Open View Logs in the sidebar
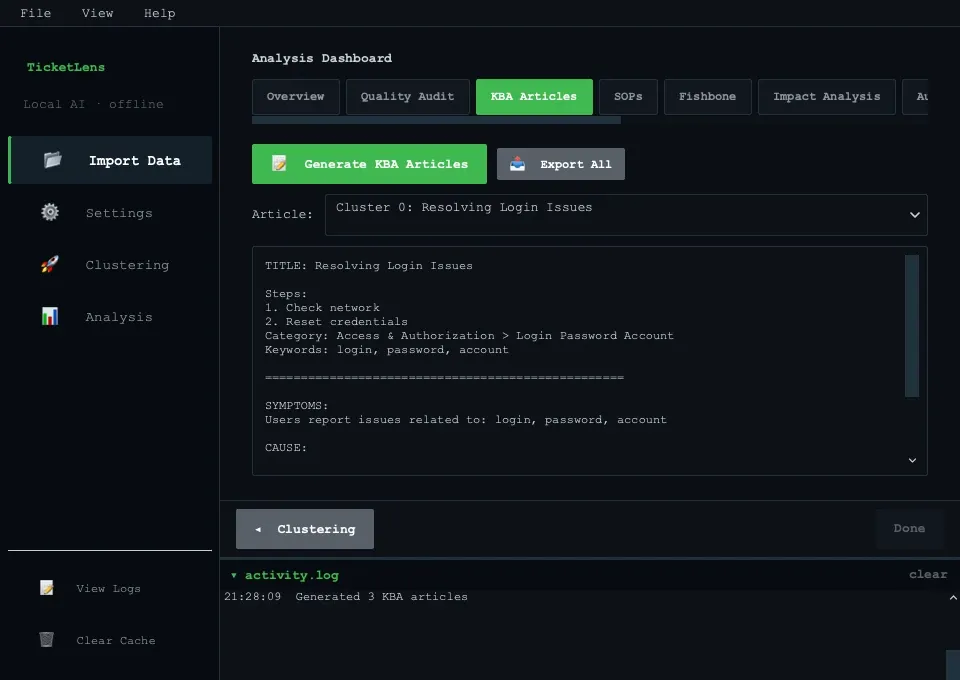The width and height of the screenshot is (960, 680). pos(110,588)
